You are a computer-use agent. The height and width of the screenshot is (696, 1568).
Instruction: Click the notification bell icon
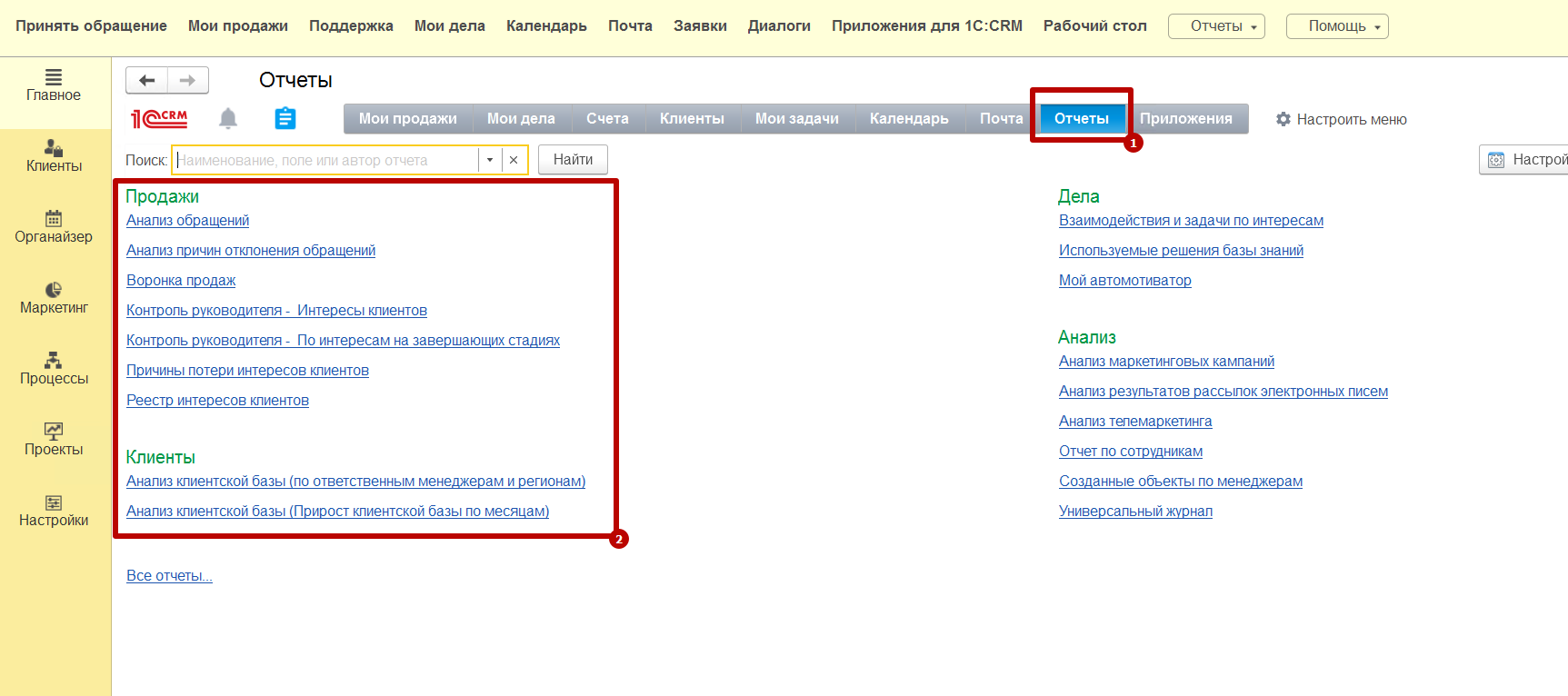[228, 118]
